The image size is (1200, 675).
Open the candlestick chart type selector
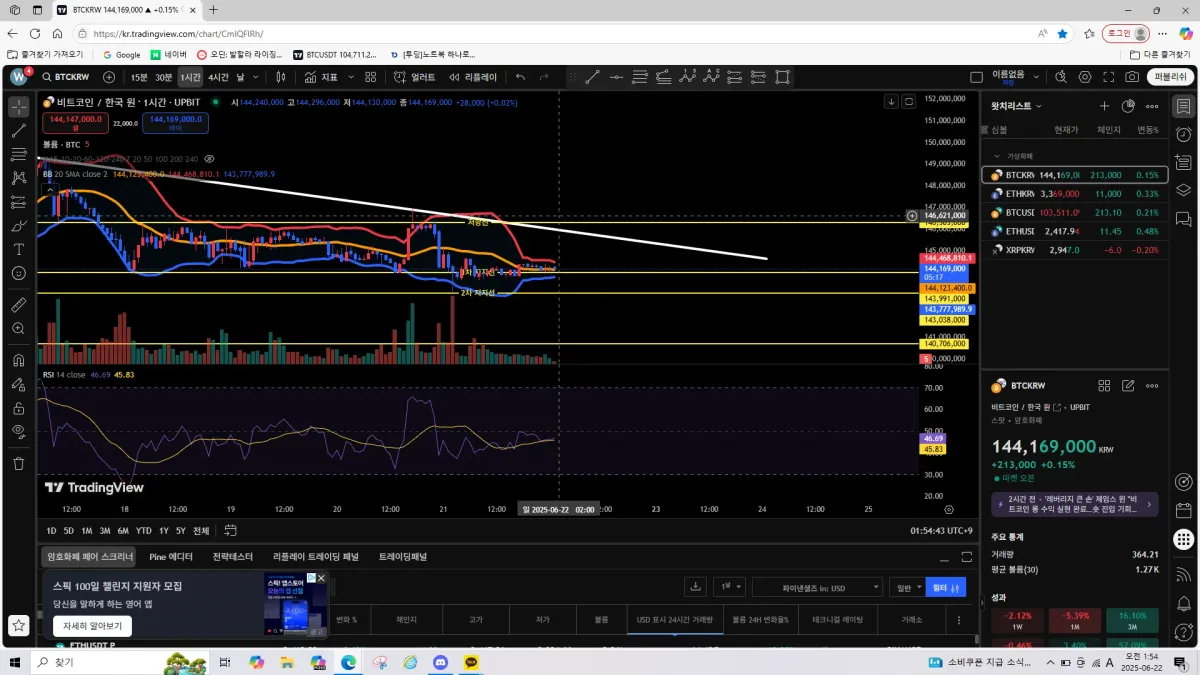[x=283, y=77]
